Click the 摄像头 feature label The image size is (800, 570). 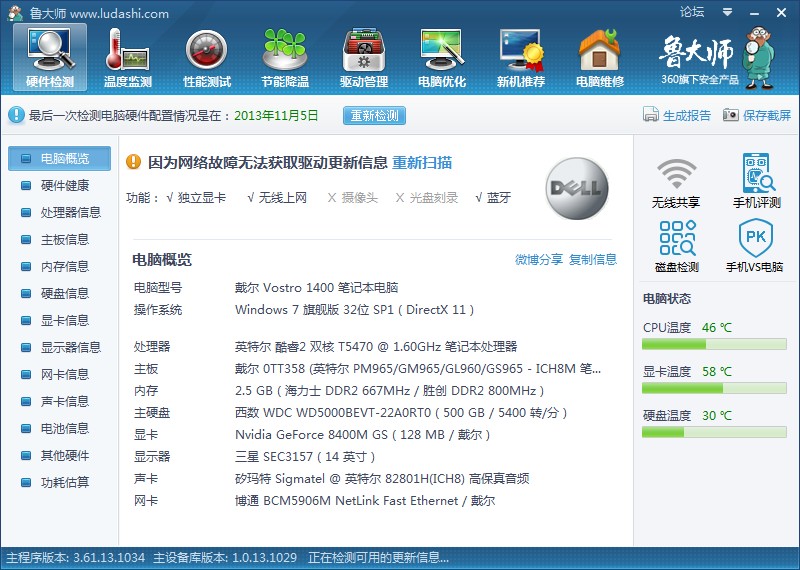pos(360,197)
